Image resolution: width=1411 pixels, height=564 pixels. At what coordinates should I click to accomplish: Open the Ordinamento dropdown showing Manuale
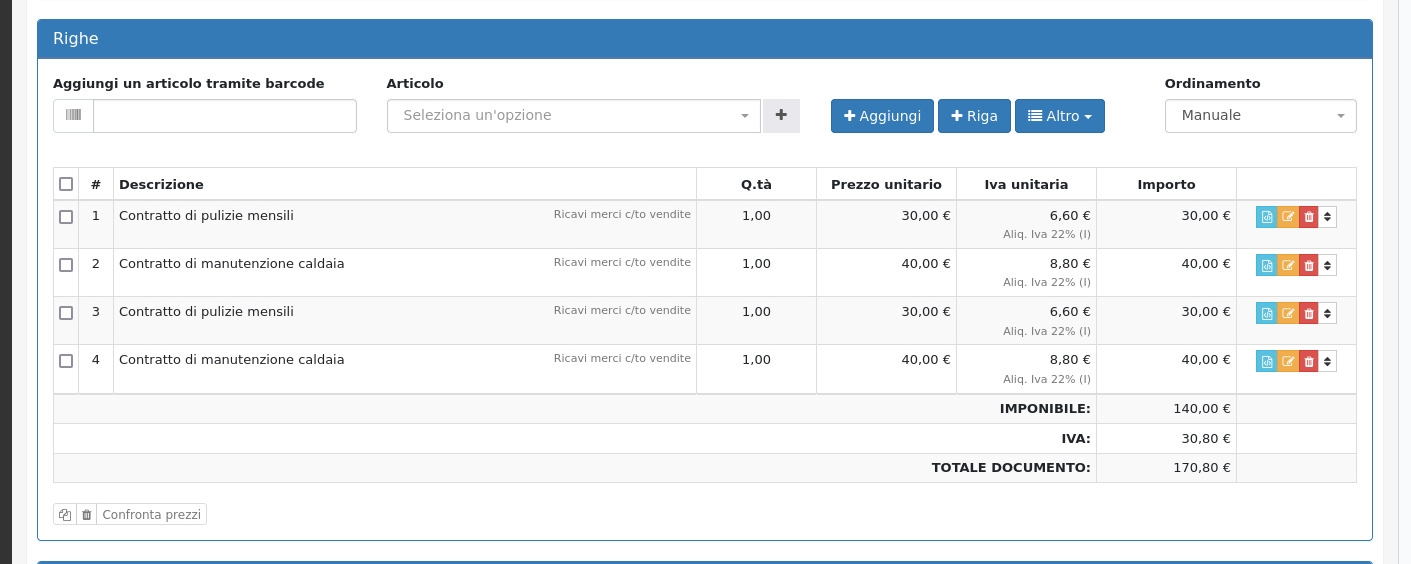point(1260,116)
